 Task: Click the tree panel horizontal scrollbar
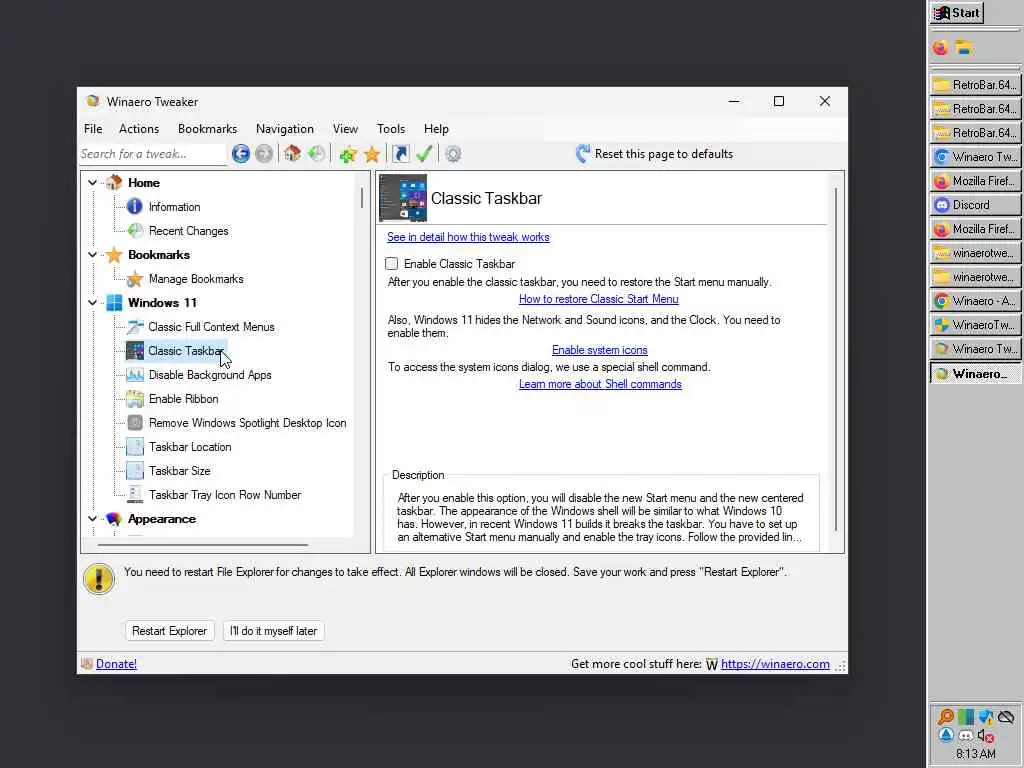(x=202, y=545)
